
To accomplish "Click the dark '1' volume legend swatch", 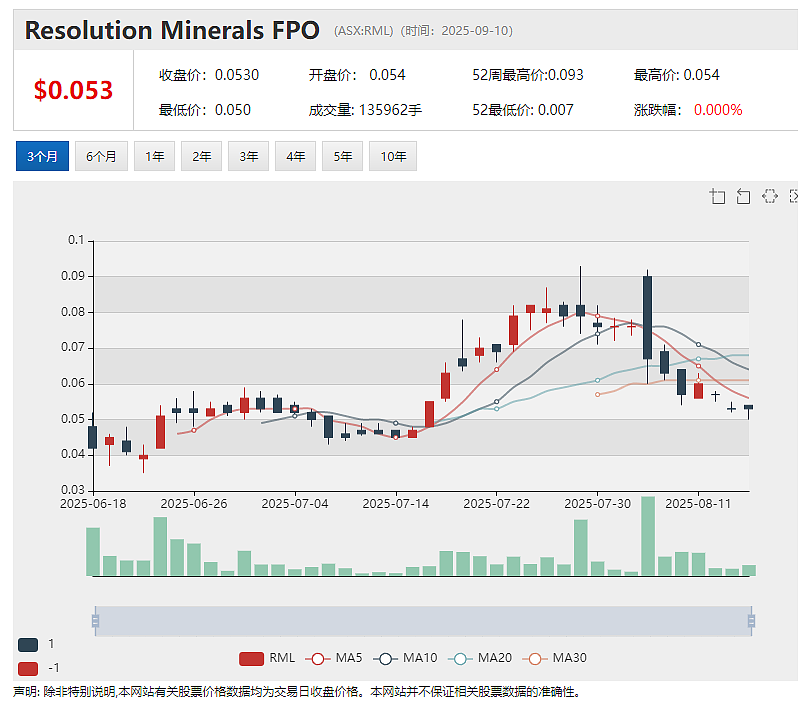I will [28, 644].
